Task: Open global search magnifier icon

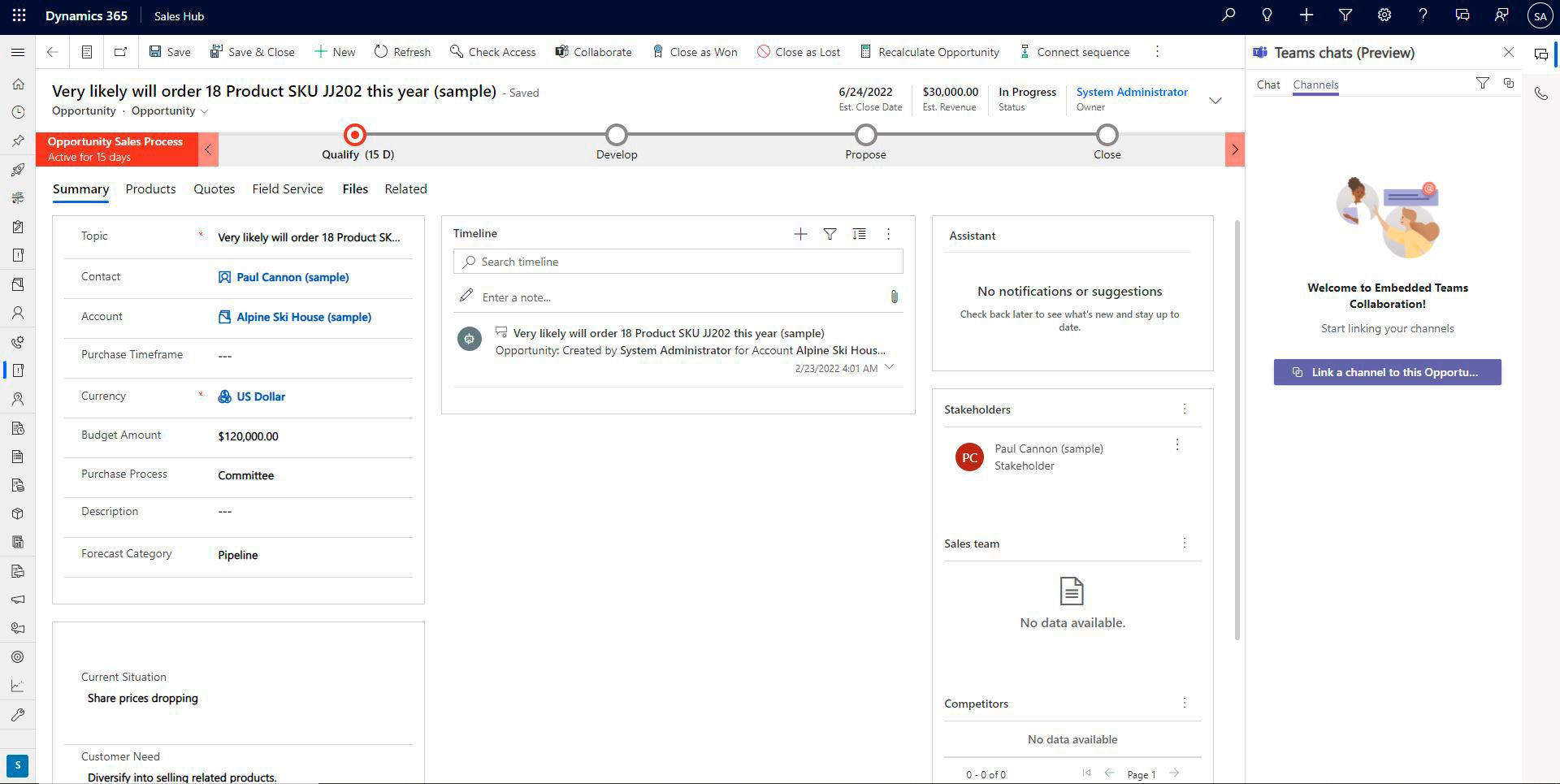Action: (1228, 15)
